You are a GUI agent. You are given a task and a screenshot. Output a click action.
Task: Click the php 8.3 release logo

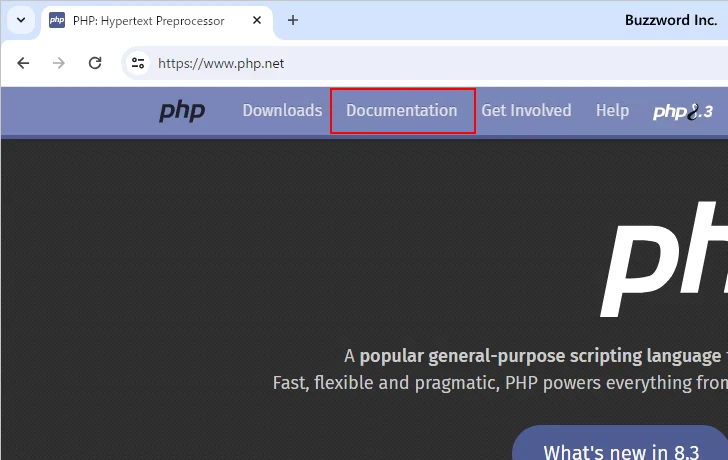(x=682, y=111)
